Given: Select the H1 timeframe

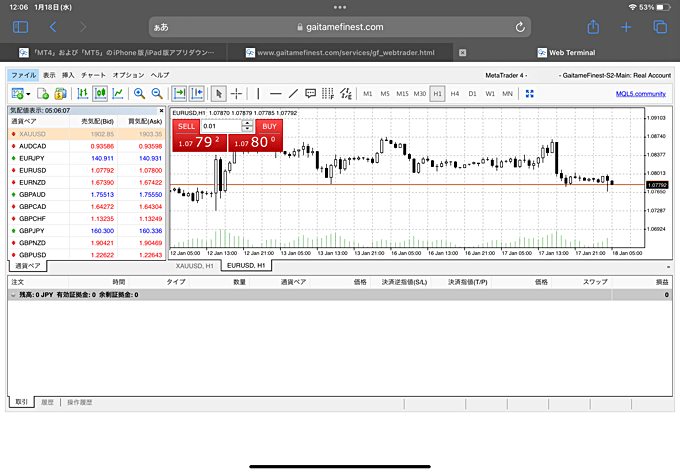Looking at the screenshot, I should click(x=438, y=94).
